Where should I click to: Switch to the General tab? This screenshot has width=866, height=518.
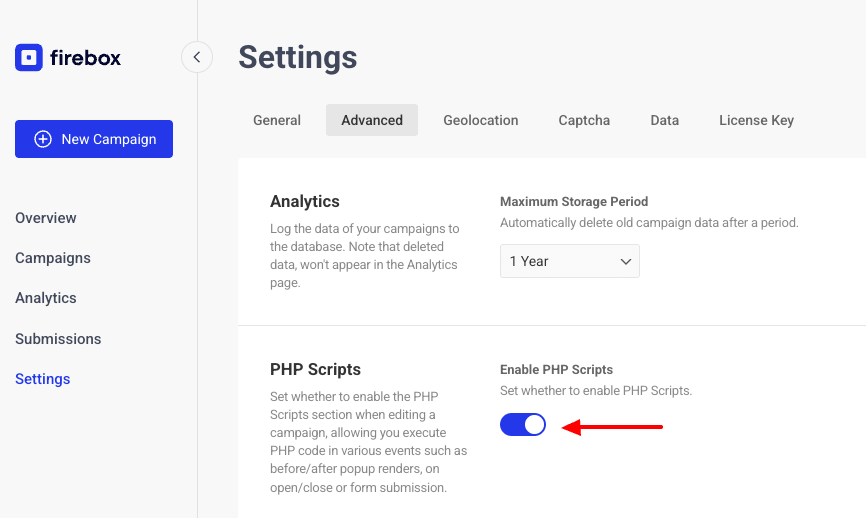(x=277, y=120)
